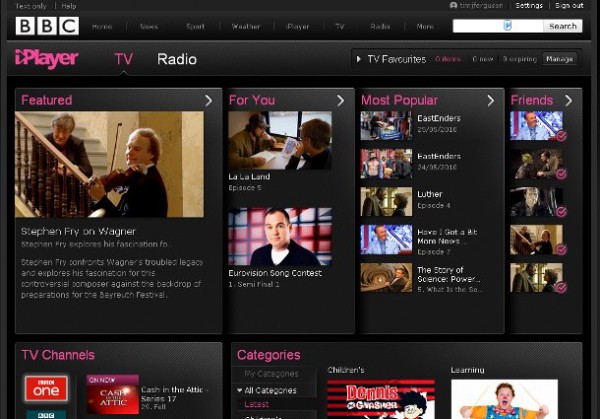Click the La La Land title text

pos(249,176)
